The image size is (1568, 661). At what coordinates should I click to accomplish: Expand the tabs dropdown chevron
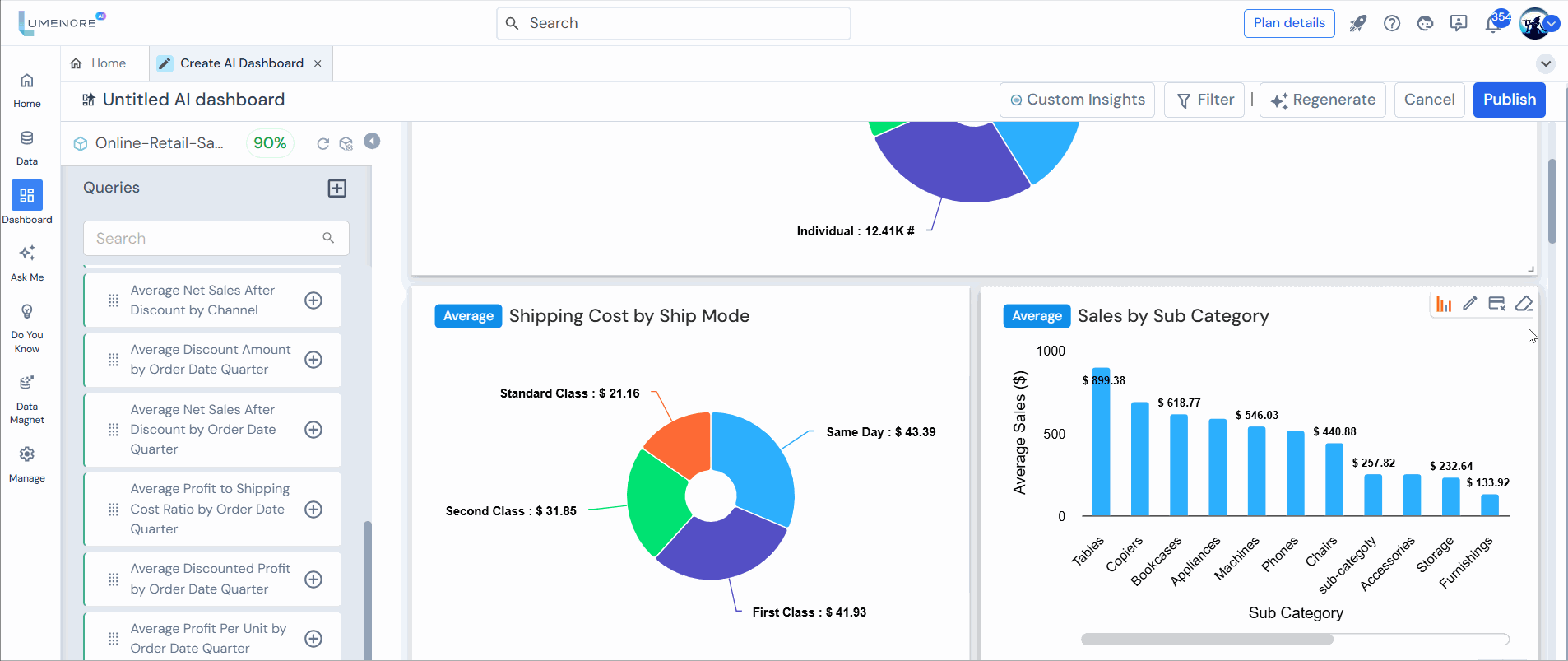1546,64
